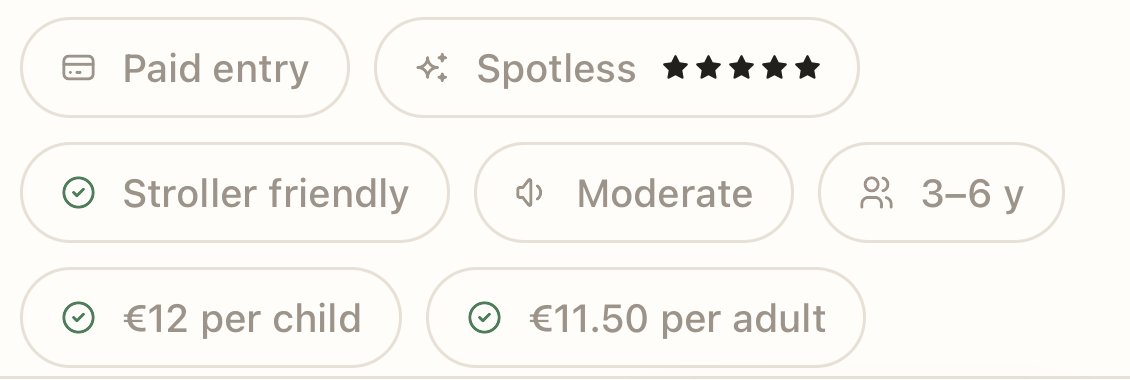Screen dimensions: 1130x380
Task: Click the speaker icon beside Moderate
Action: click(530, 193)
